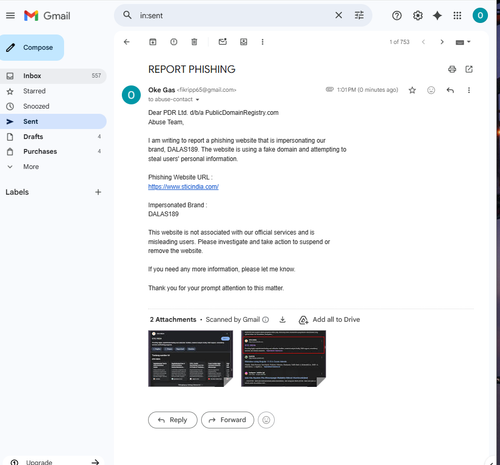Click the Forward button
The width and height of the screenshot is (500, 465).
point(228,420)
